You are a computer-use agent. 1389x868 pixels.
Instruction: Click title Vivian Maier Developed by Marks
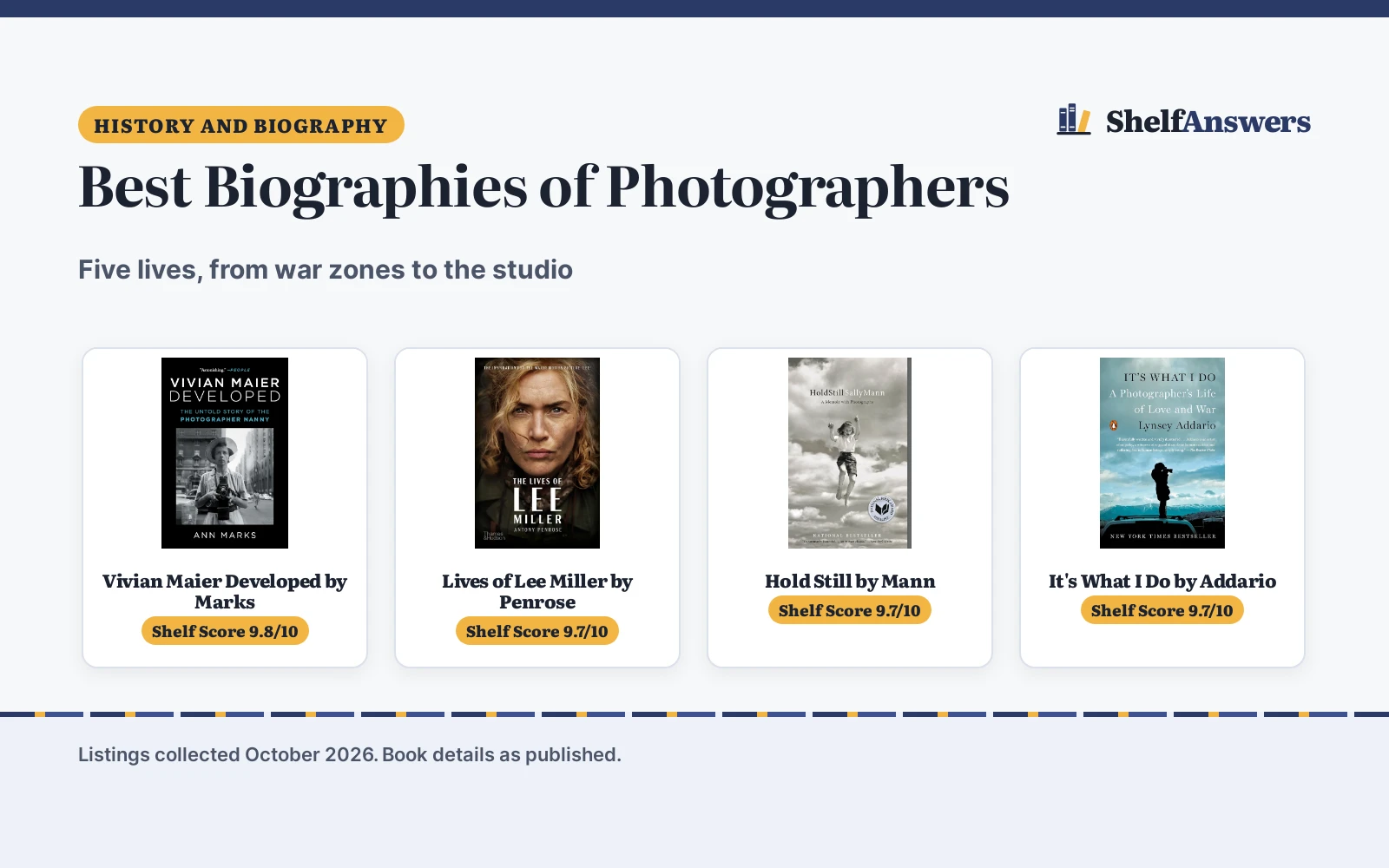[x=225, y=591]
